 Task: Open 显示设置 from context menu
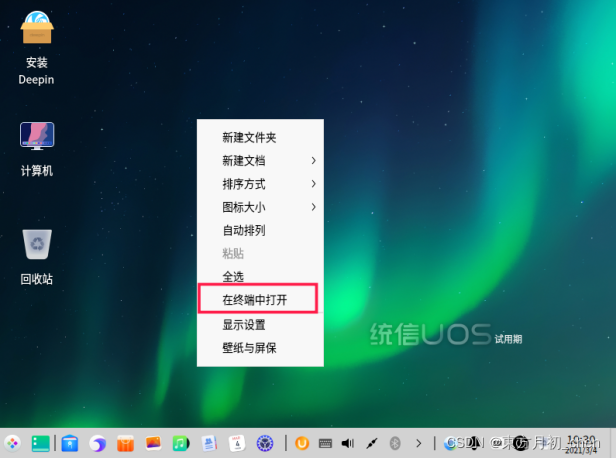[260, 325]
